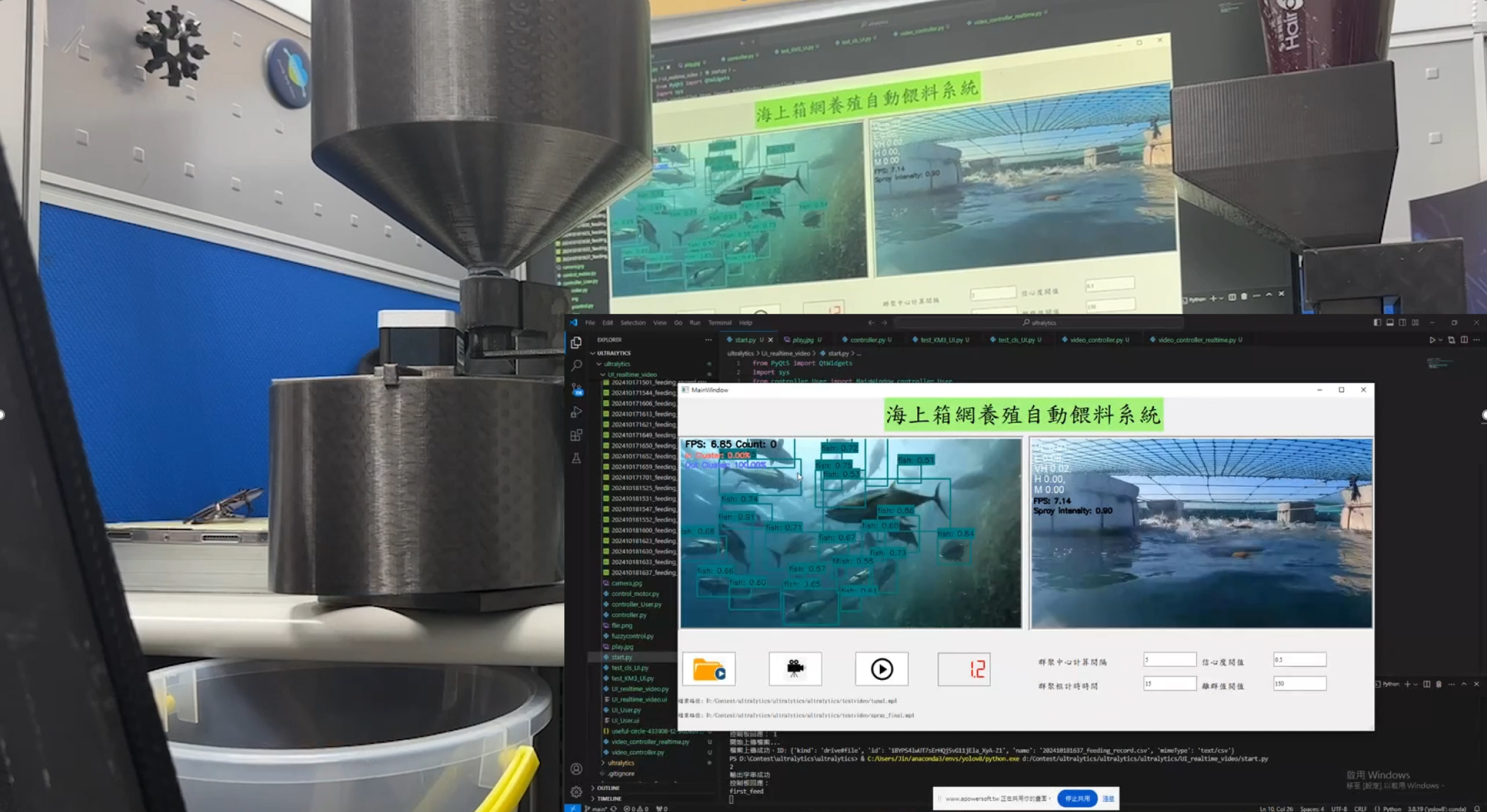Click the open video folder icon
The width and height of the screenshot is (1487, 812).
coord(709,669)
